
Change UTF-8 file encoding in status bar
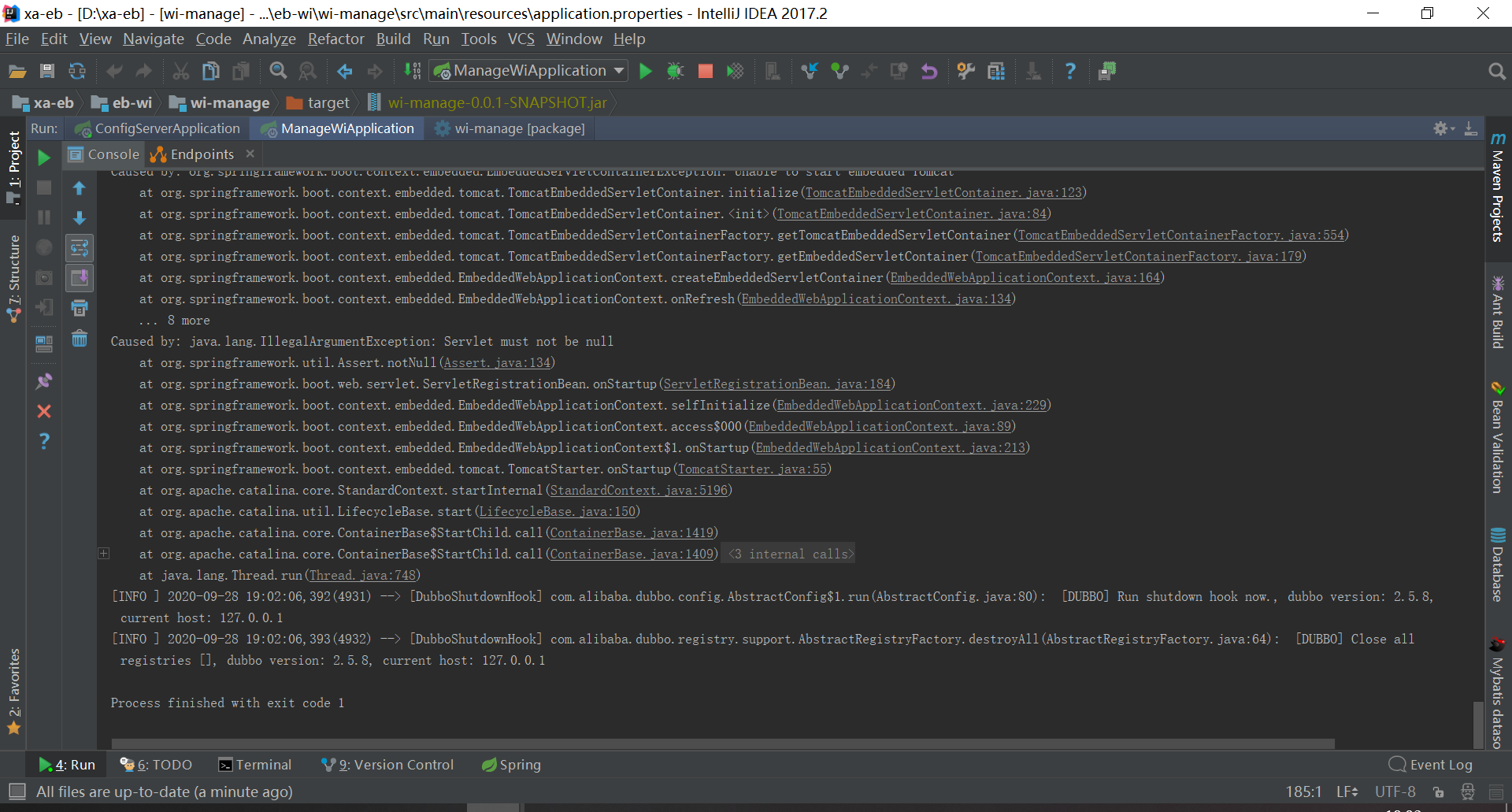click(1395, 792)
